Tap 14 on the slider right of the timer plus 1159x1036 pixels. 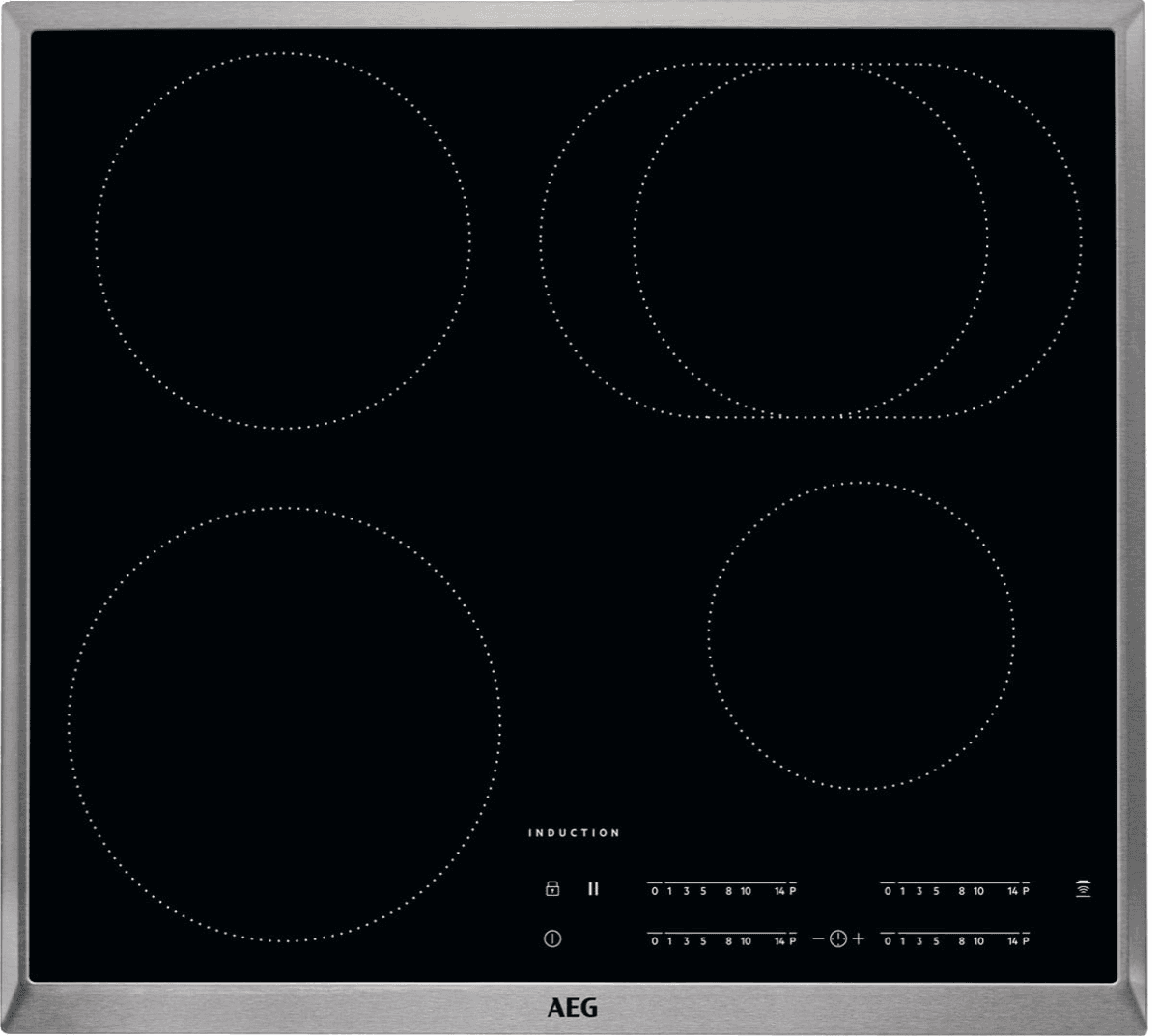(1012, 940)
